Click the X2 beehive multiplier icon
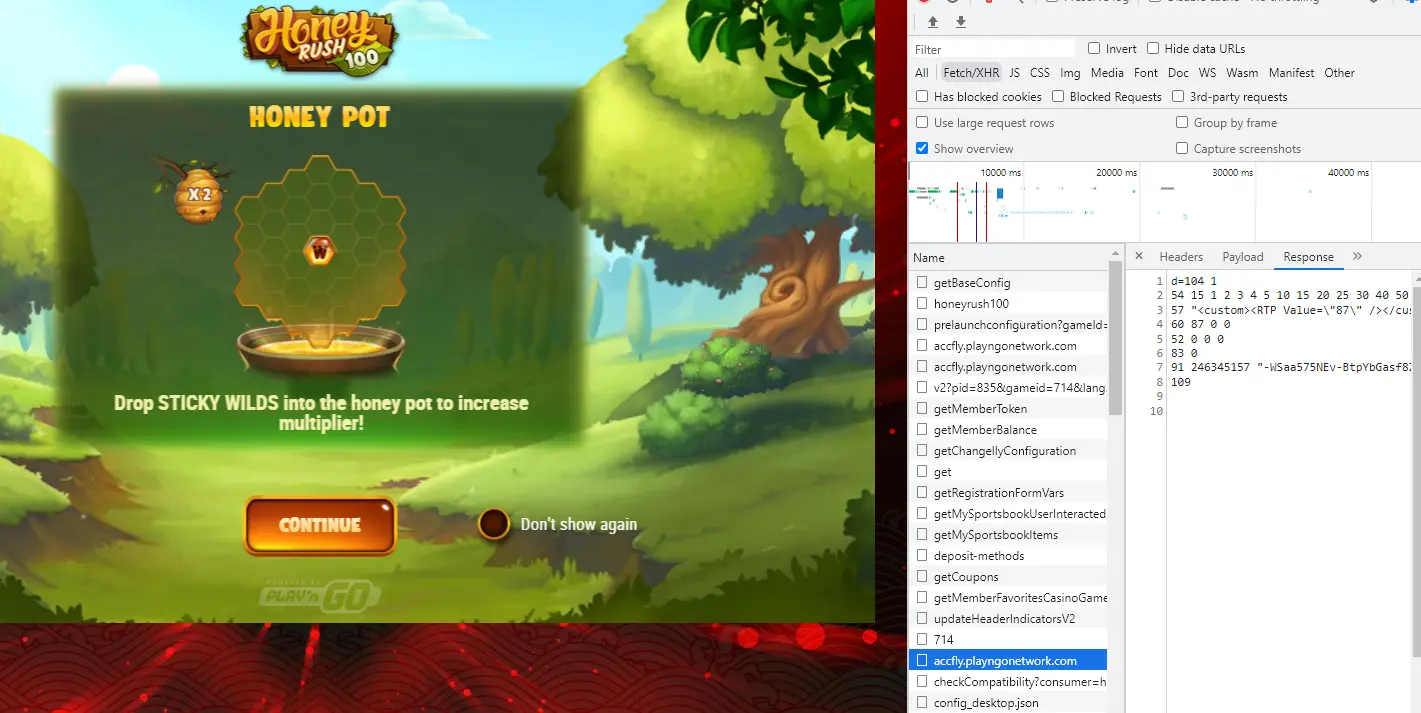Screen dimensions: 1421x713 [199, 194]
